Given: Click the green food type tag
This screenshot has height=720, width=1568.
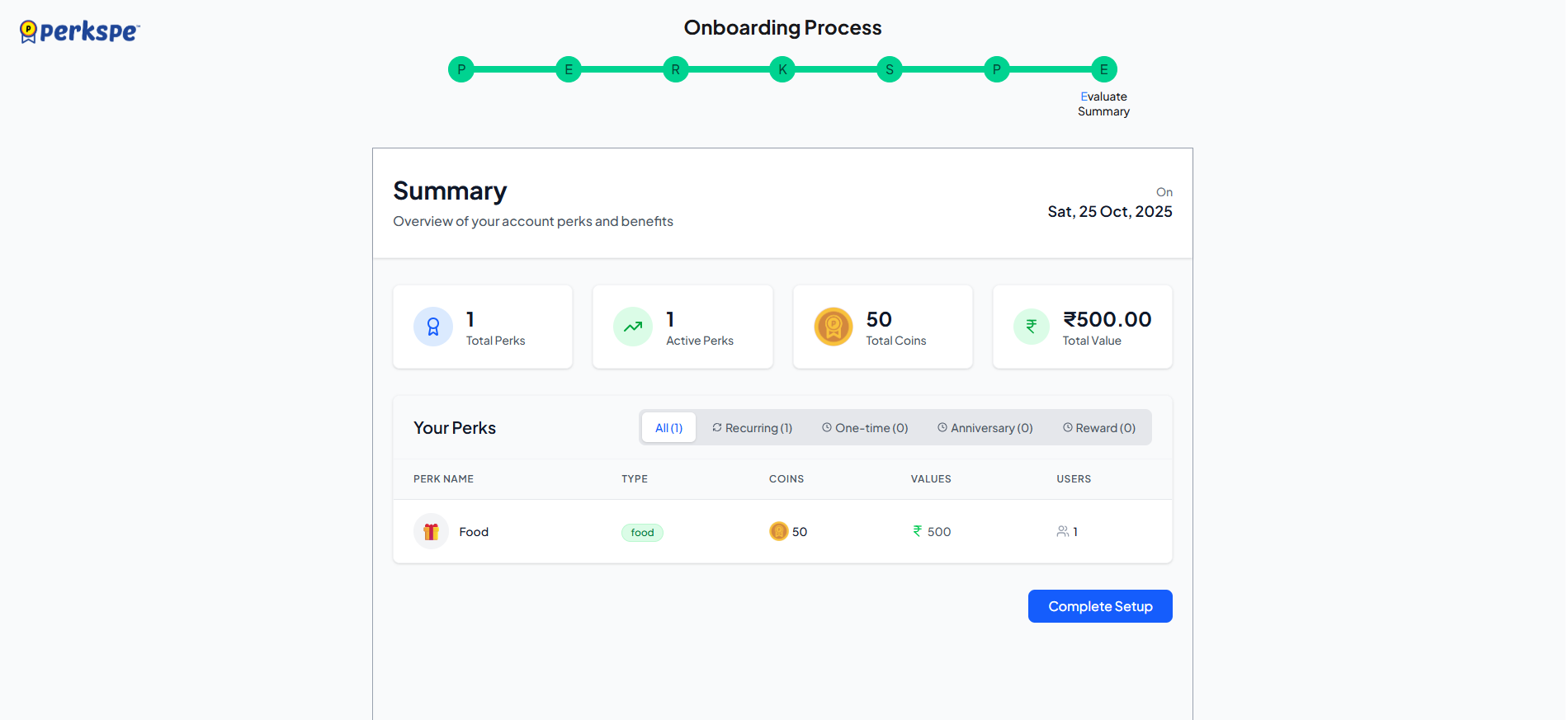Looking at the screenshot, I should (642, 533).
